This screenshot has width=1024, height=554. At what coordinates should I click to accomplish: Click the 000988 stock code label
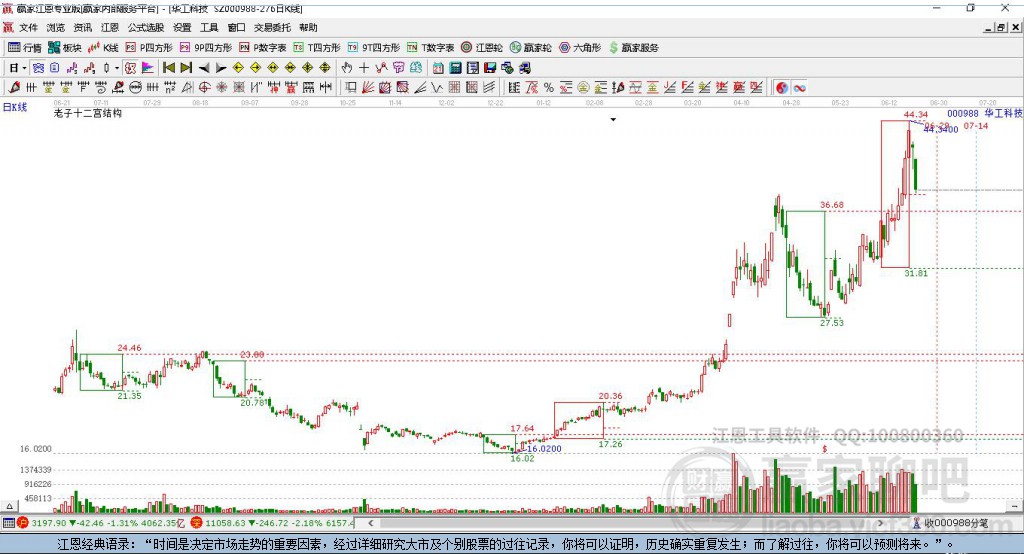(963, 114)
